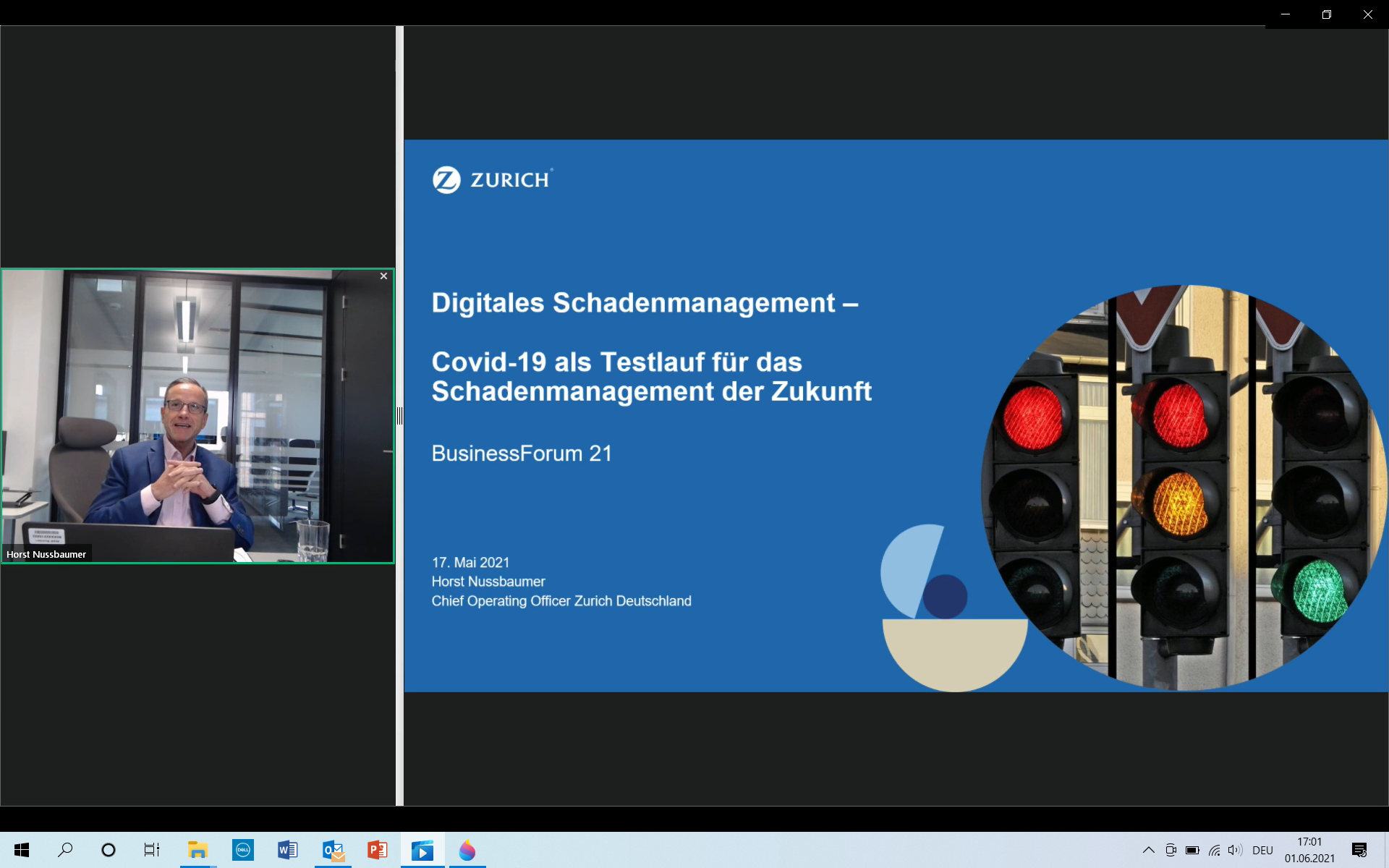Click the Horst Nussbaumer webcam thumbnail
This screenshot has width=1389, height=868.
[197, 416]
